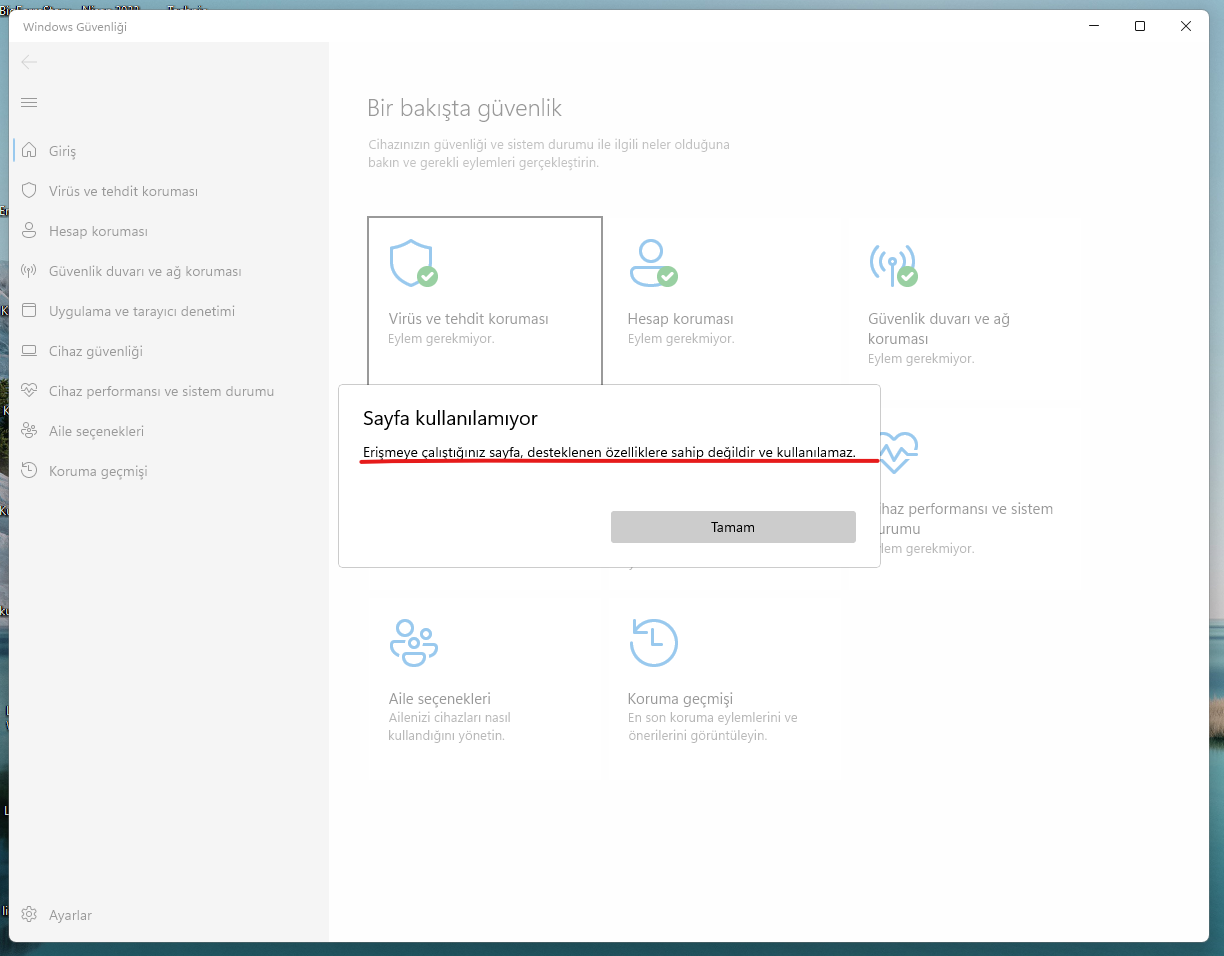1224x956 pixels.
Task: Click the large family icon on Aile seçenekleri card
Action: [413, 643]
